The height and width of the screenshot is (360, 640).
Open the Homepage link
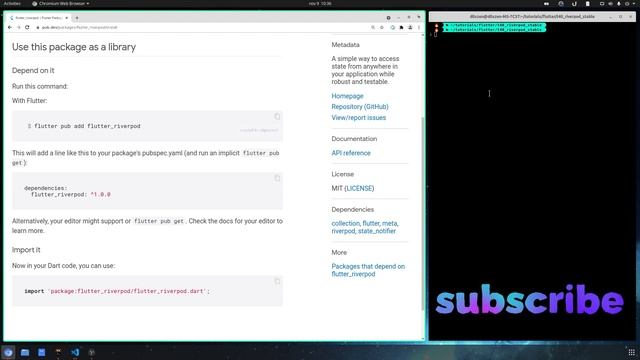tap(347, 96)
